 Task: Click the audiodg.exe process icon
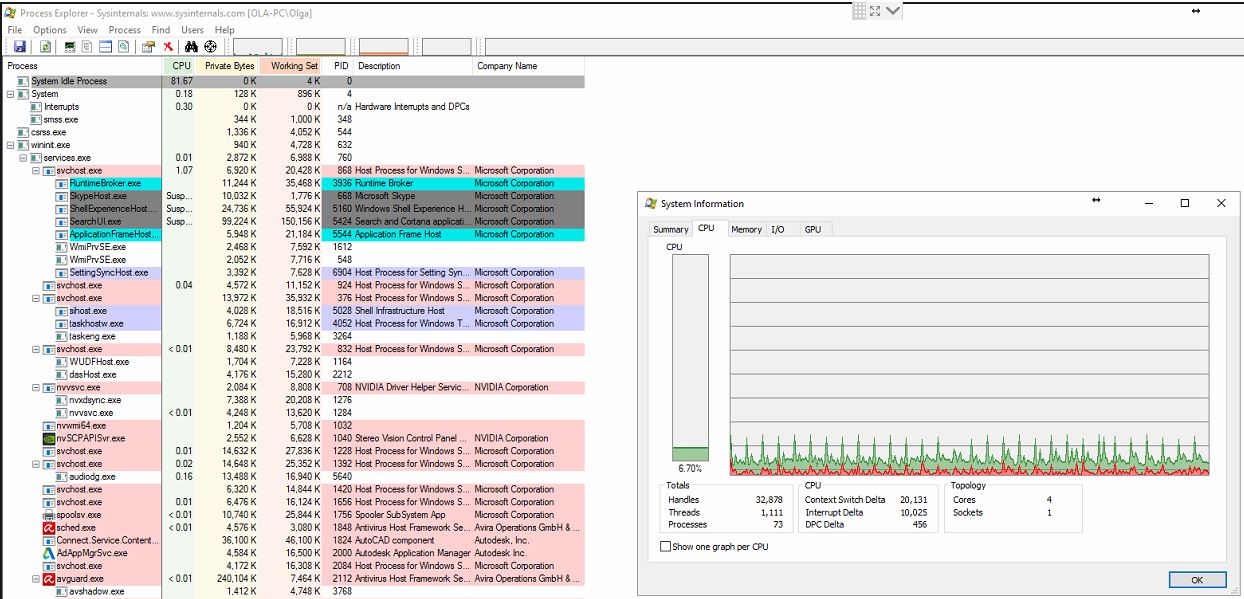(62, 477)
